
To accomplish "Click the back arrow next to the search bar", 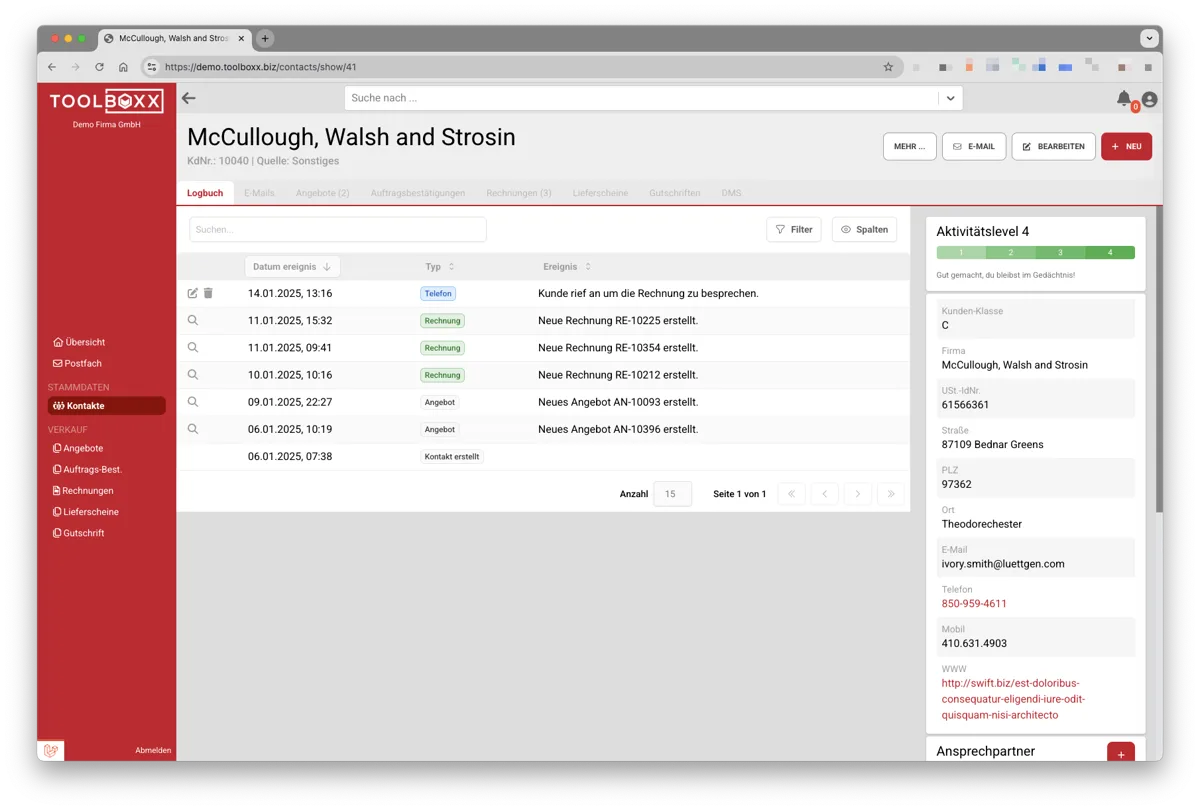I will click(188, 98).
